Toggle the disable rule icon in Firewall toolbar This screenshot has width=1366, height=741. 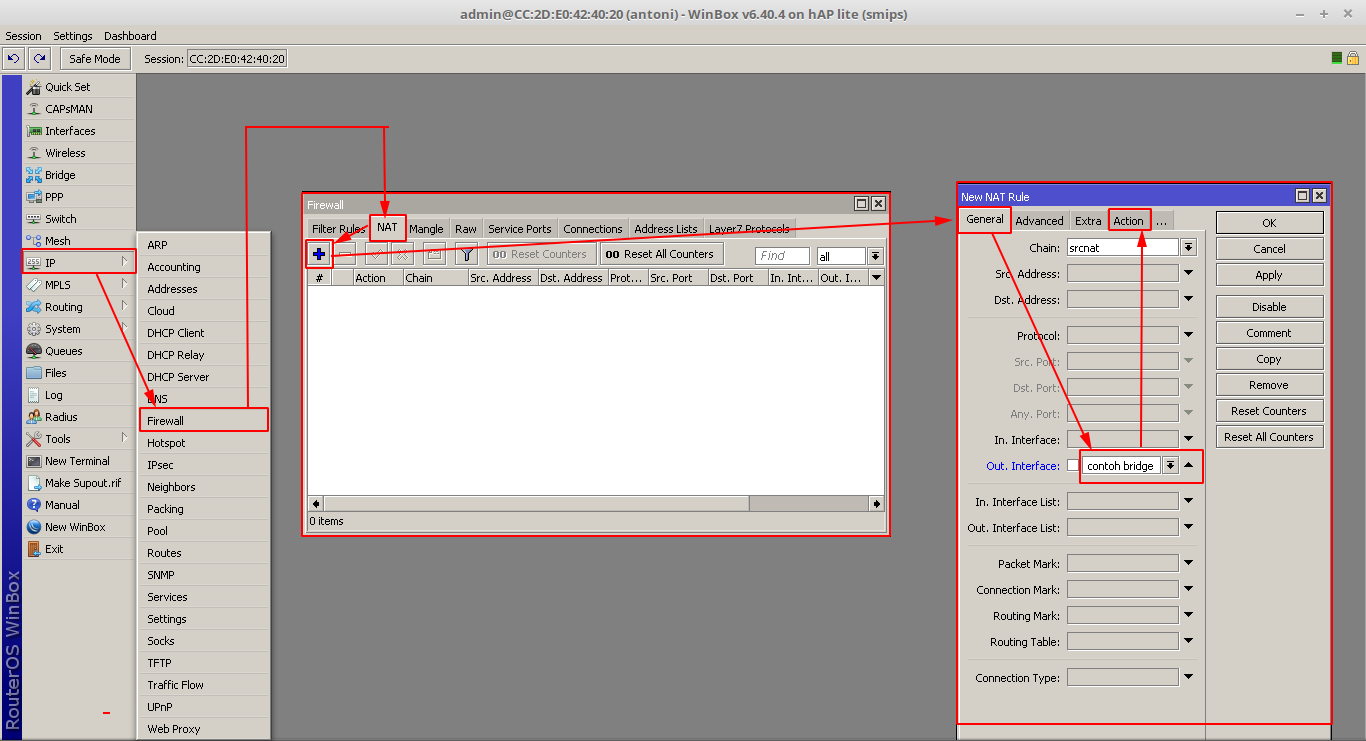[x=401, y=253]
